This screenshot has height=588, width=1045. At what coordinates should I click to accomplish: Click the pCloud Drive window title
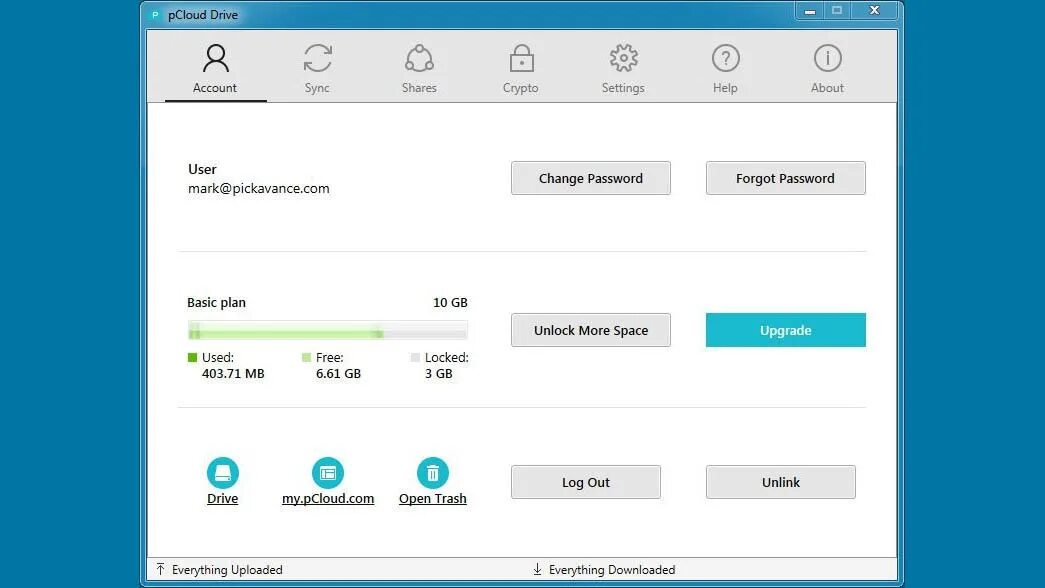coord(203,15)
